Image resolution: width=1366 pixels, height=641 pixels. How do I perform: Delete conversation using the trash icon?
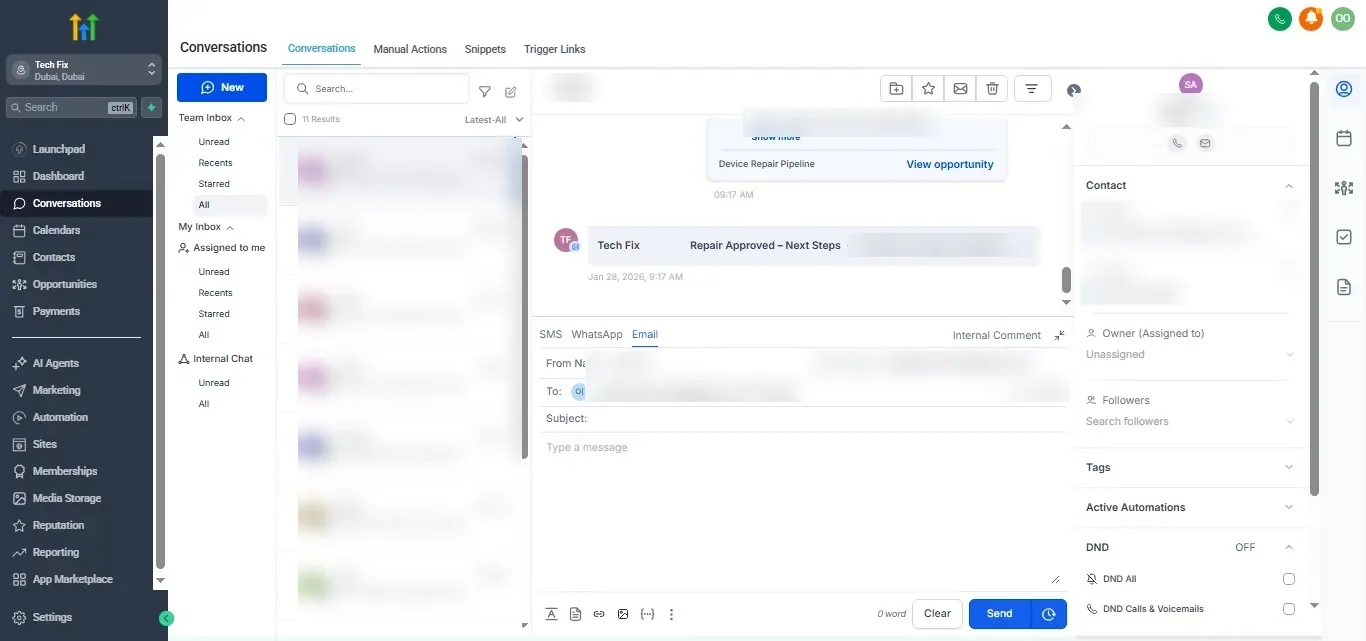992,89
